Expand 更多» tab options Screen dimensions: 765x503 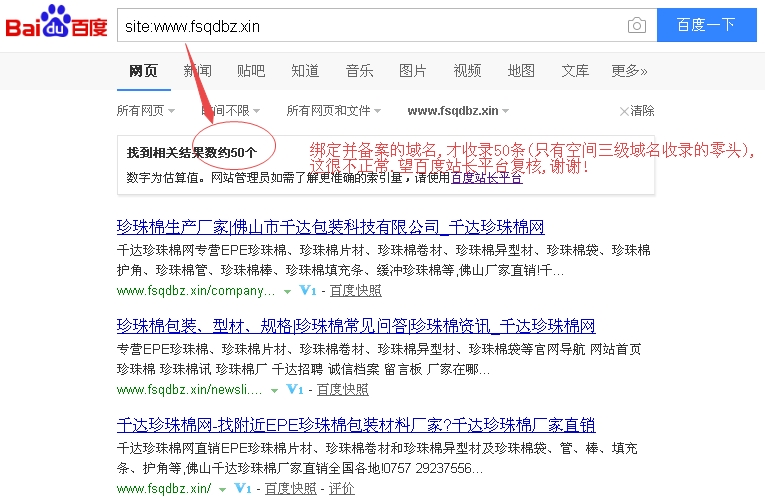tap(629, 71)
